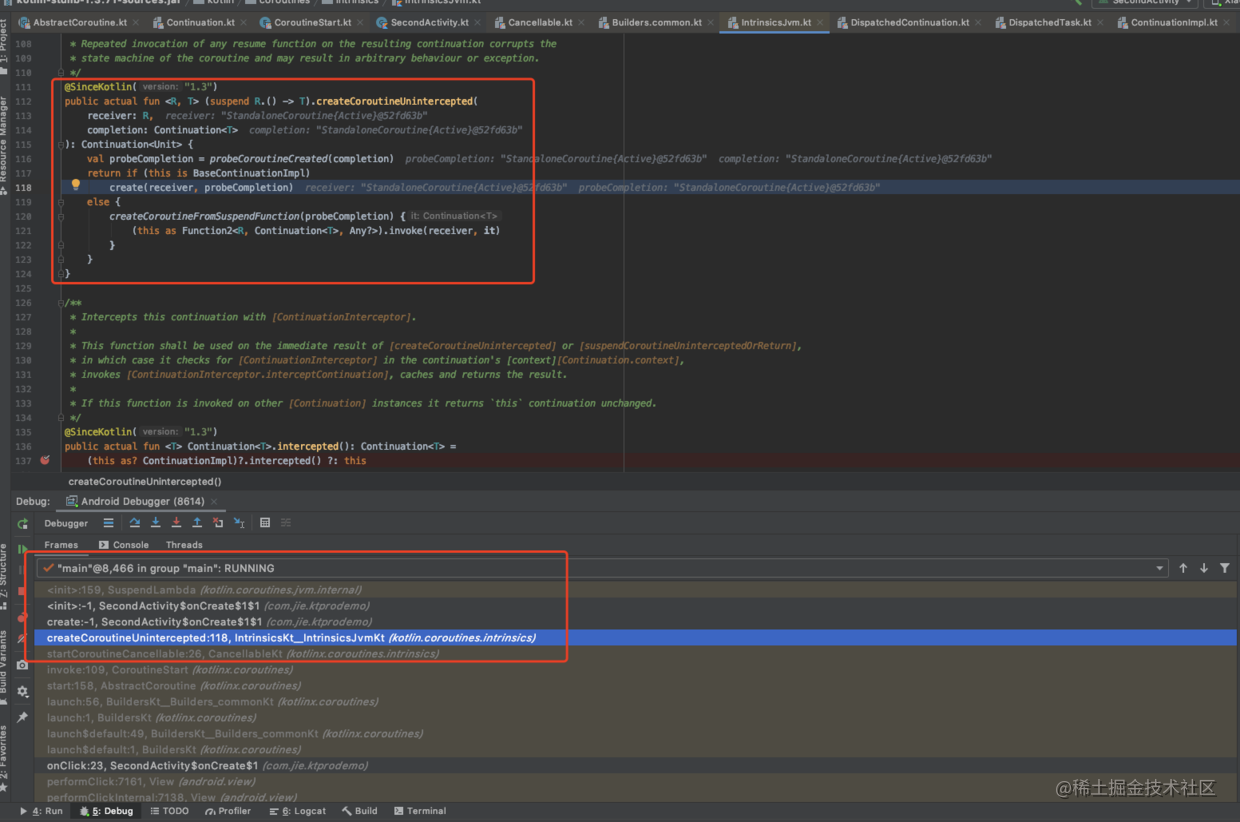Step out of current function
Screen dimensions: 1240x822
[197, 523]
